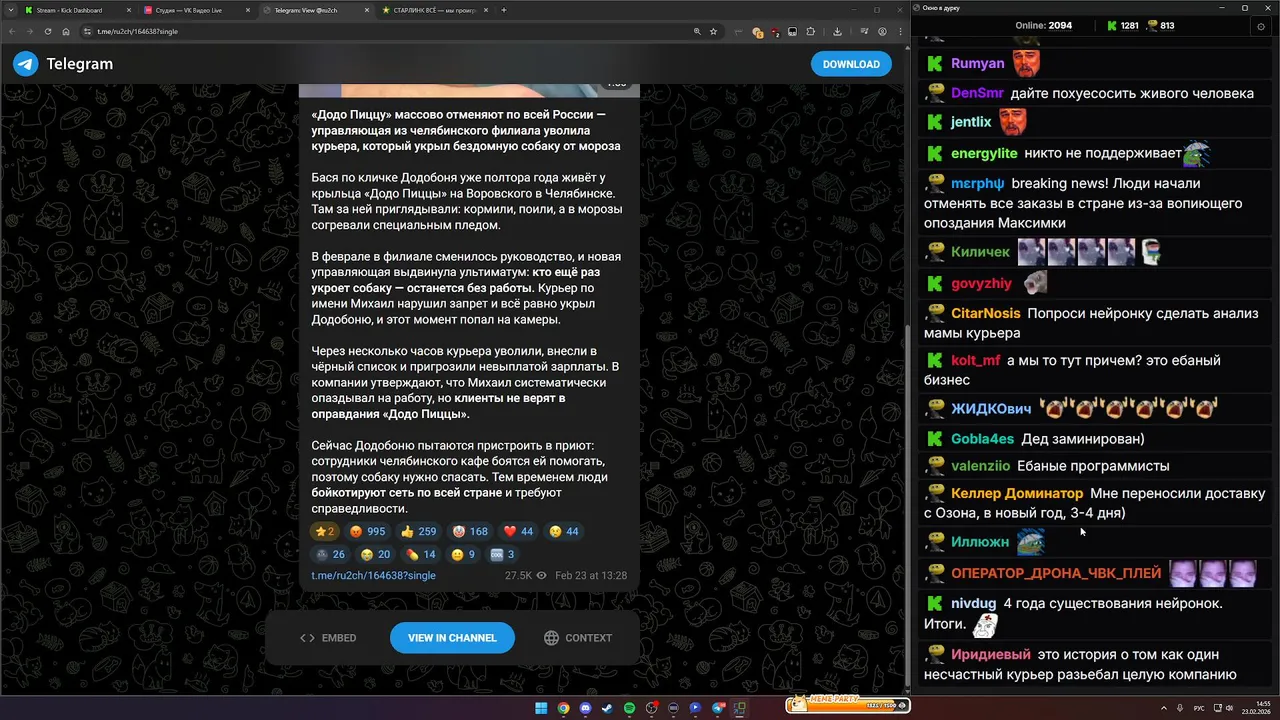Bookmark this page with the star icon
The width and height of the screenshot is (1280, 720).
pyautogui.click(x=713, y=31)
